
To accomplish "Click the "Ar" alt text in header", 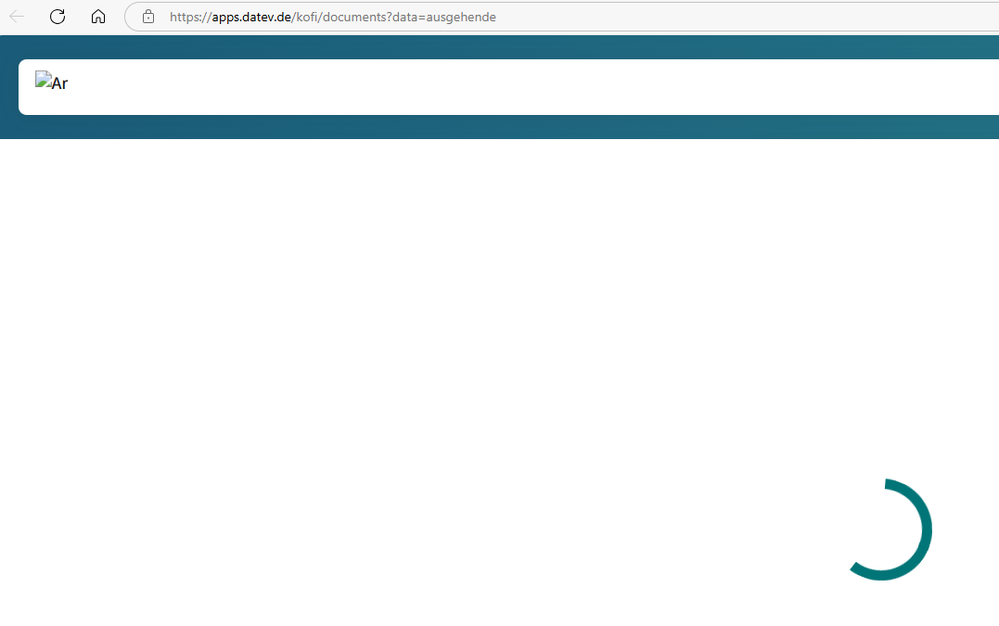I will point(59,85).
